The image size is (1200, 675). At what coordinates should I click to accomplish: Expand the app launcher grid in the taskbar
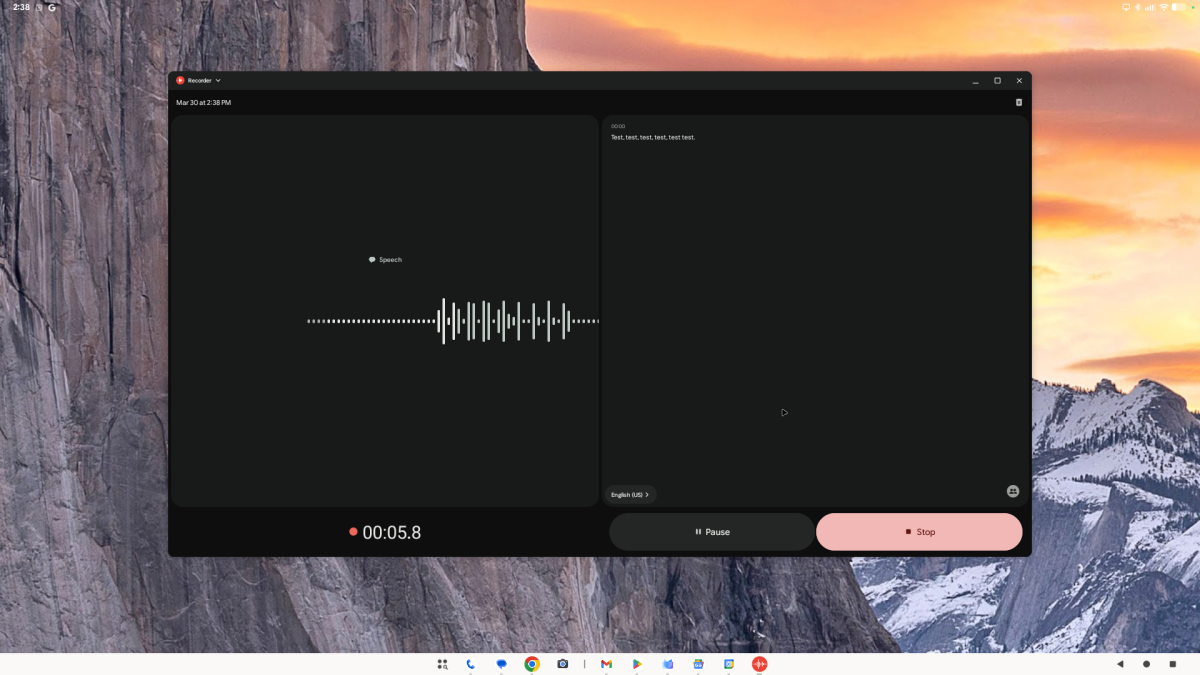click(440, 663)
